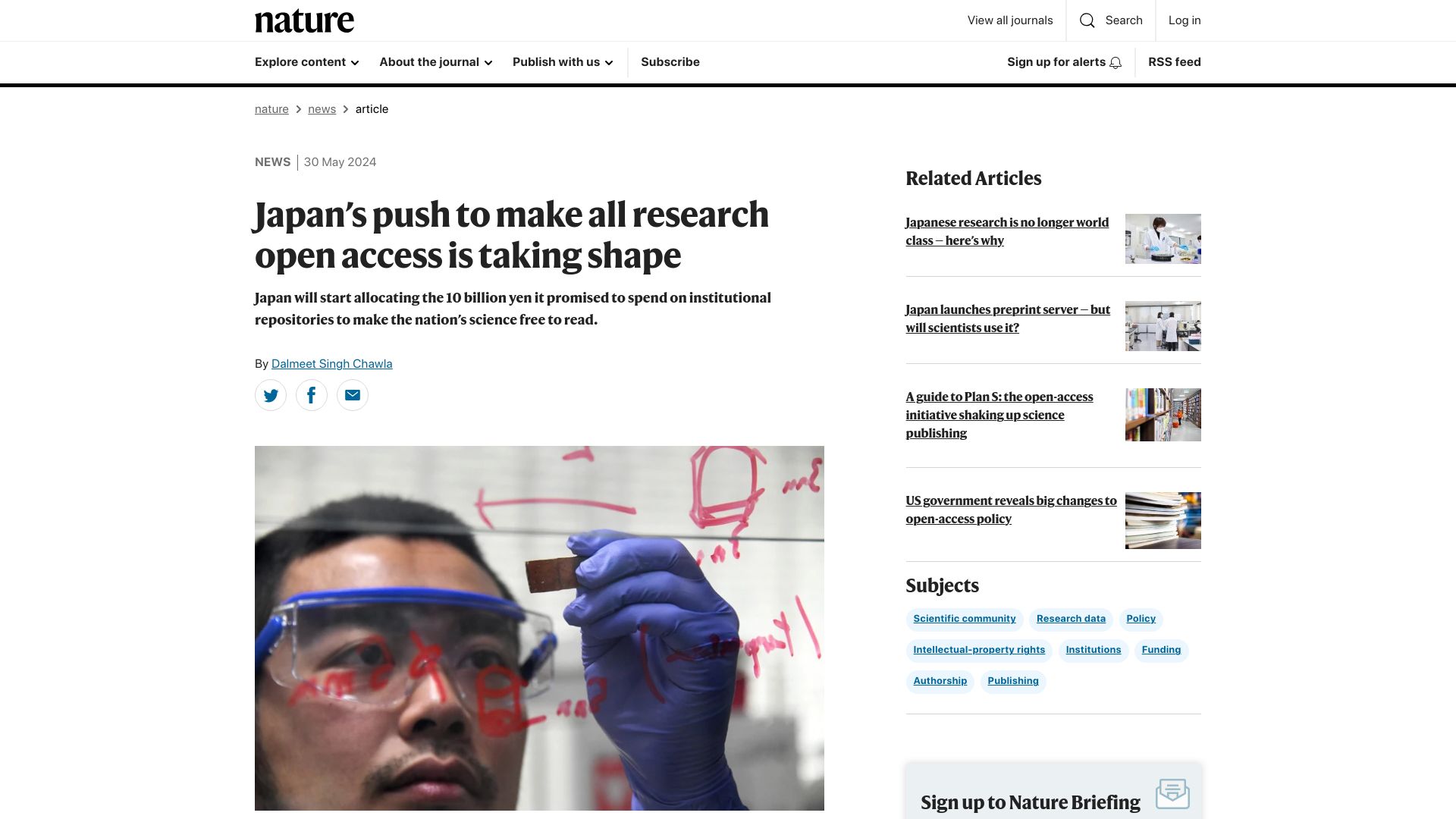
Task: Select the Publishing subject tag
Action: 1013,682
